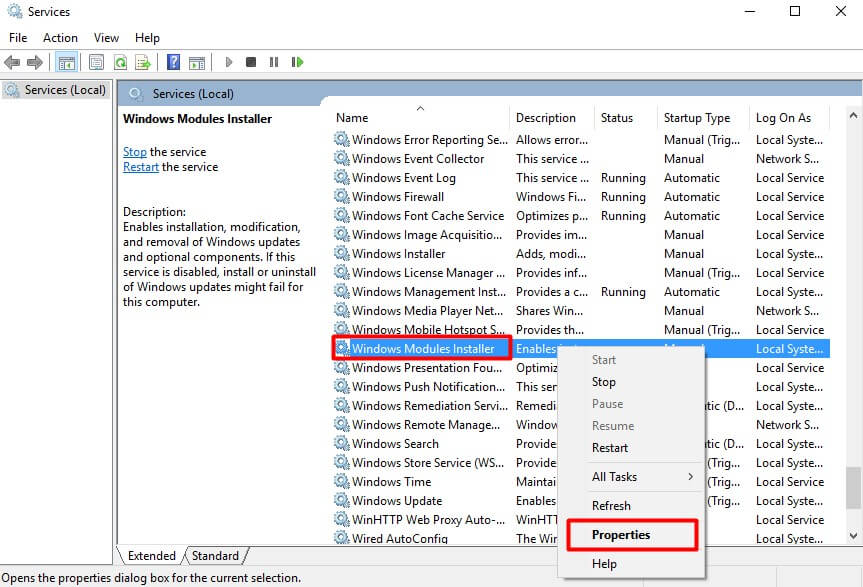
Task: Click the Forward arrow toolbar icon
Action: [x=35, y=62]
